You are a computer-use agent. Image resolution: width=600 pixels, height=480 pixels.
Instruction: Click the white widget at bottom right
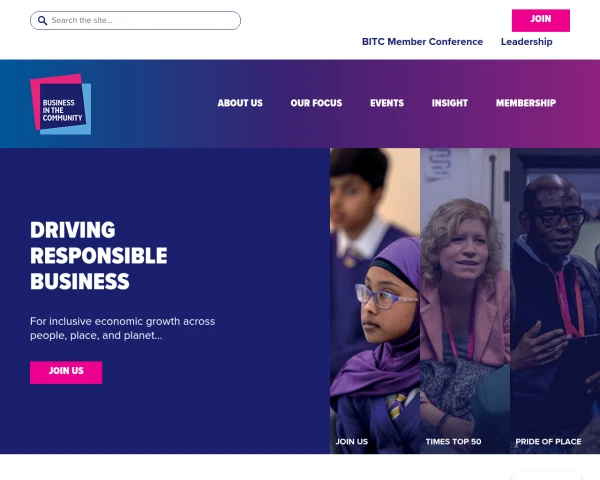click(546, 476)
